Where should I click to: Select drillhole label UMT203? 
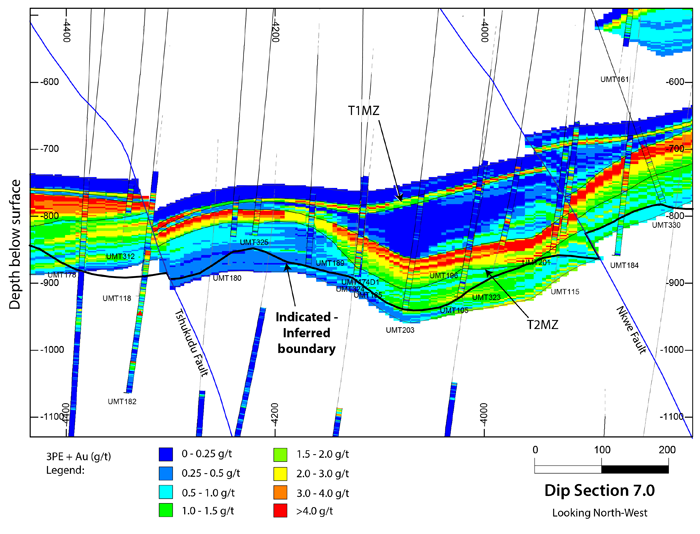(x=400, y=330)
